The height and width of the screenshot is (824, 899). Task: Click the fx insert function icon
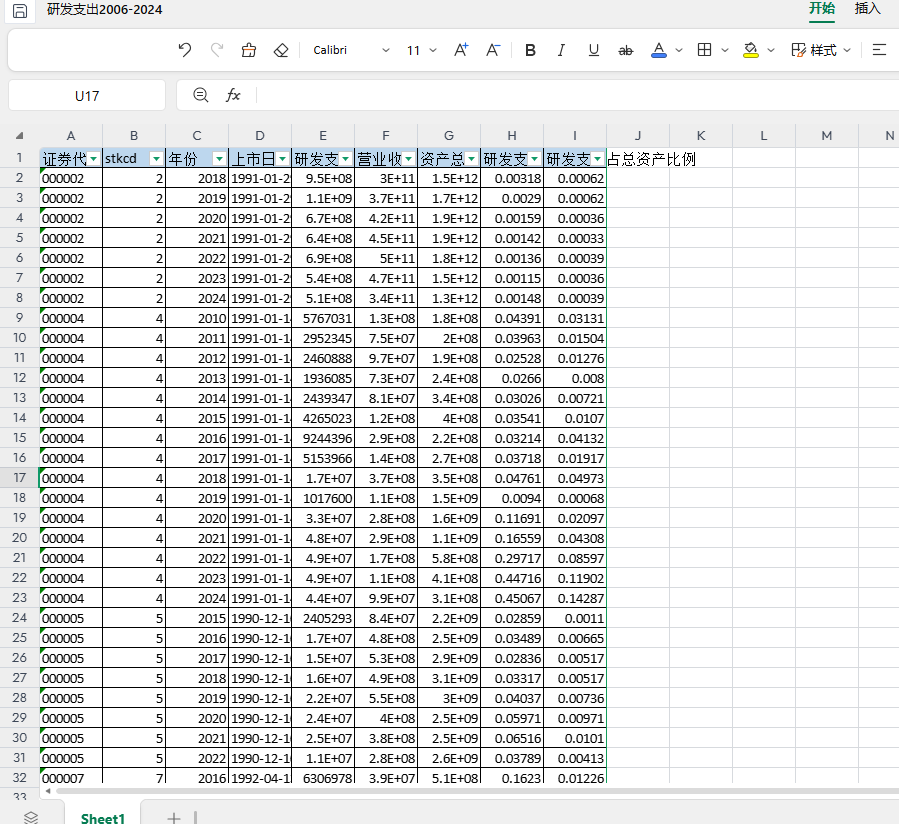pos(233,95)
